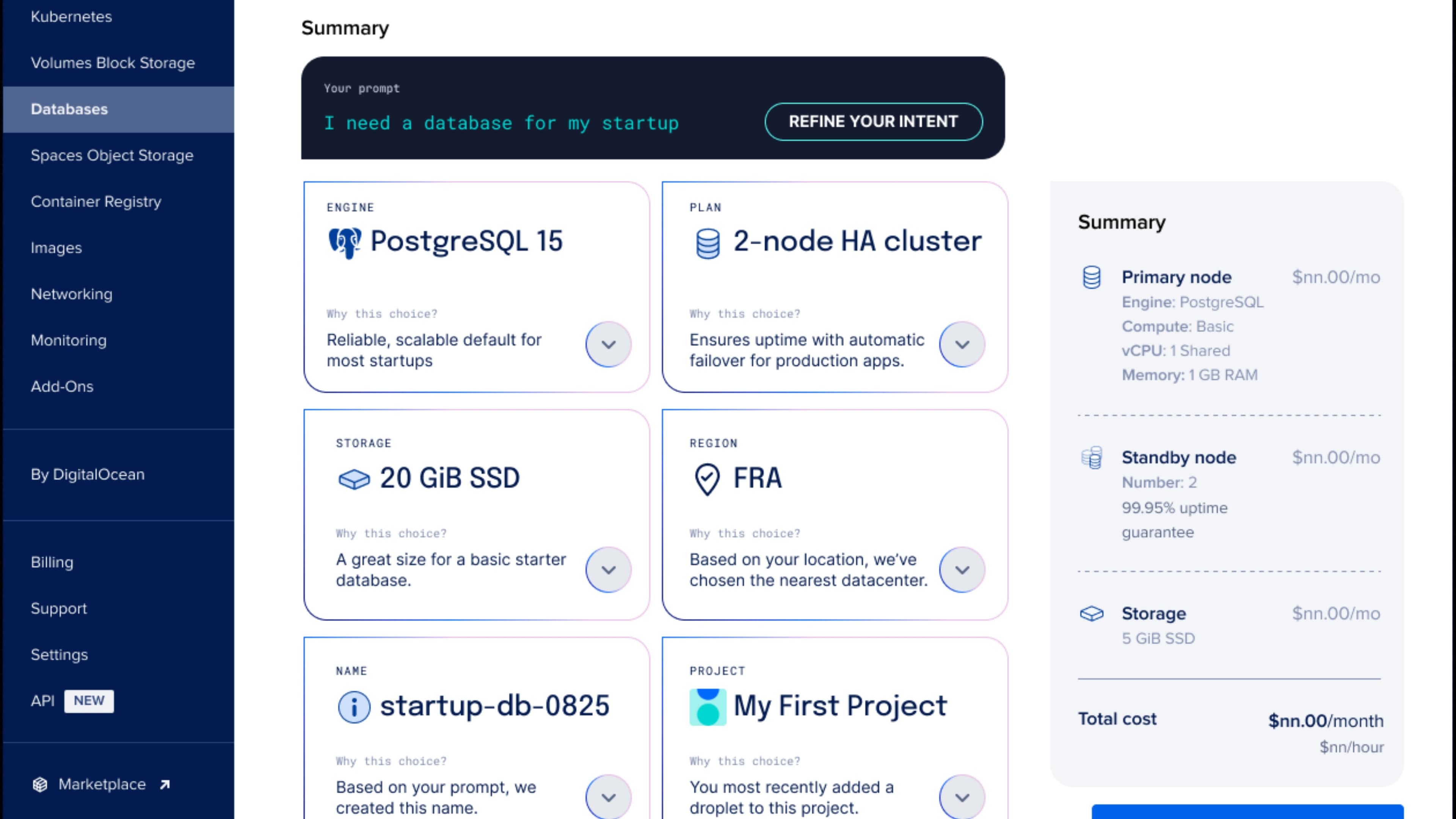Click Refine Your Intent button
This screenshot has width=1456, height=819.
873,122
